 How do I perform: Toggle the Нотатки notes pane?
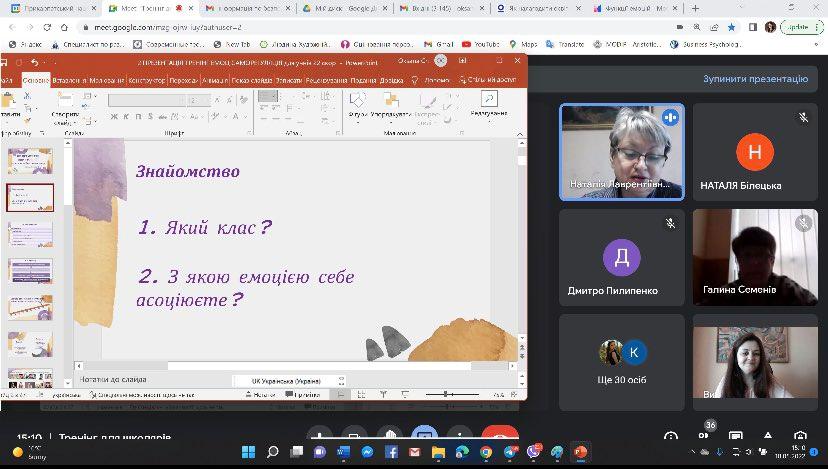tap(264, 395)
